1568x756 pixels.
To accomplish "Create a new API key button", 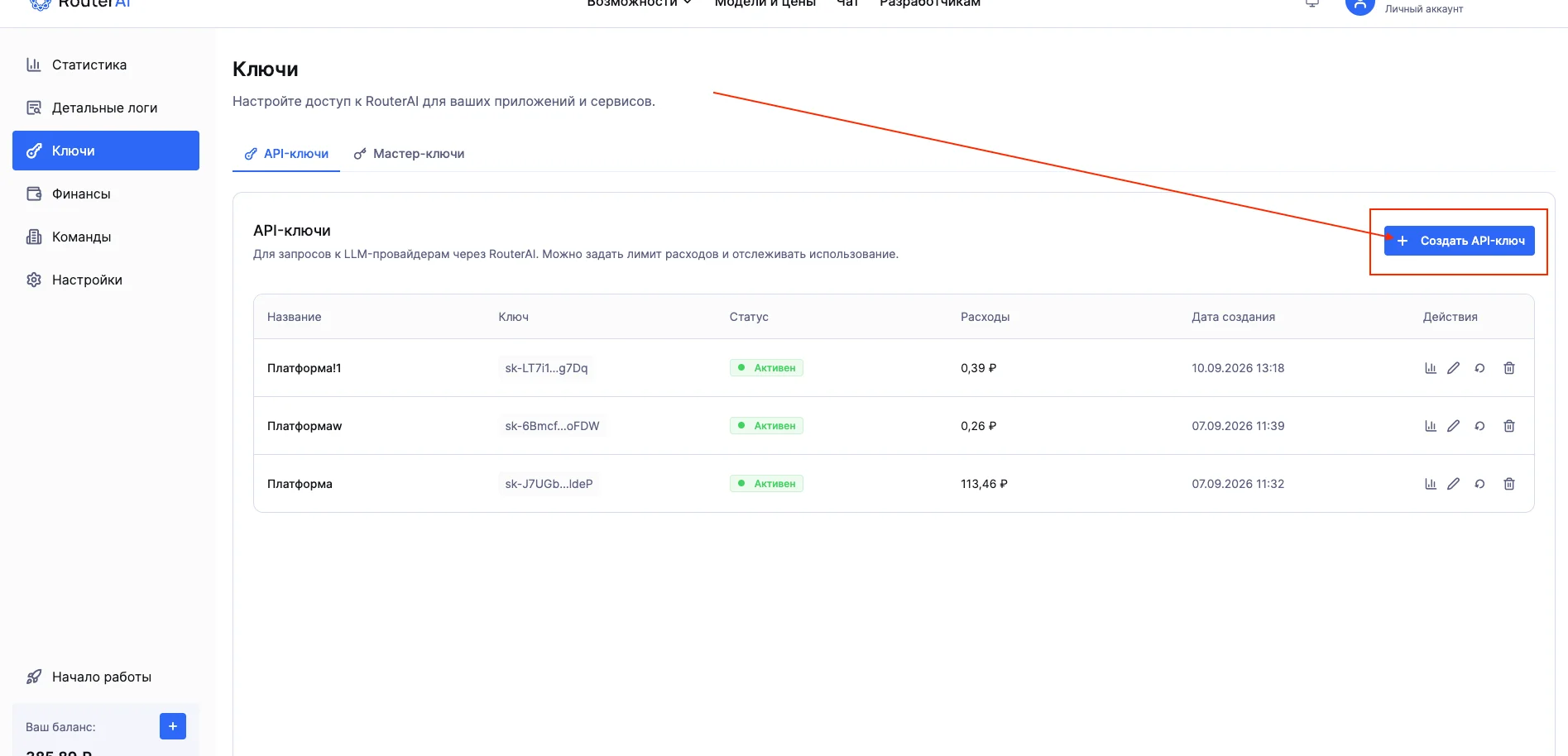I will 1459,241.
